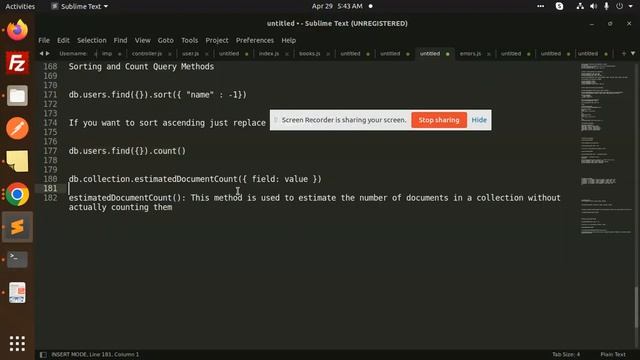Click the Sublime Text dock icon
This screenshot has height=360, width=640.
[x=17, y=227]
